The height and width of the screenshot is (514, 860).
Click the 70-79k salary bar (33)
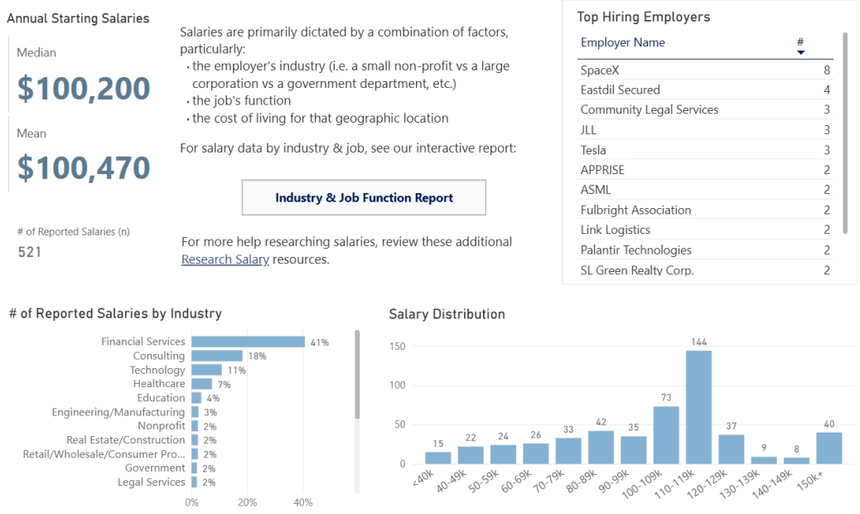click(568, 451)
